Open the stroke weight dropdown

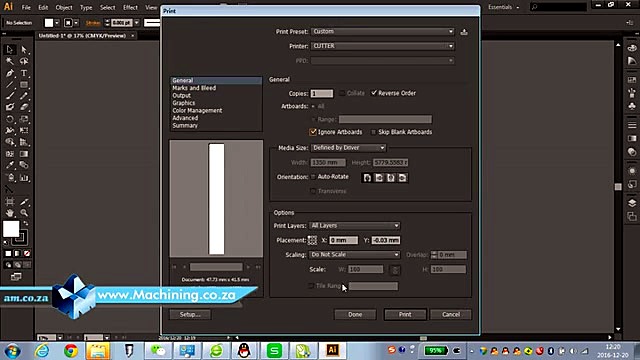136,23
